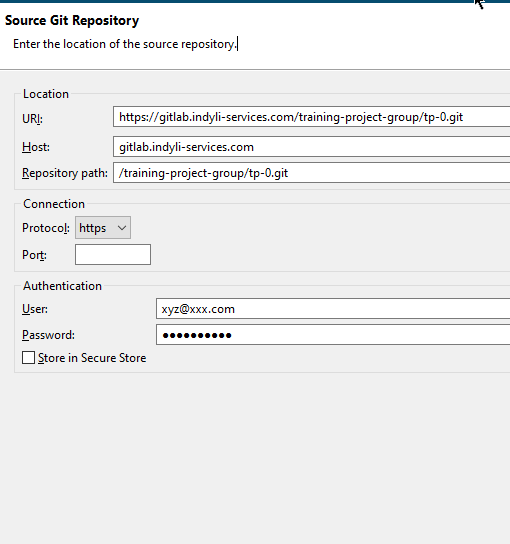The image size is (510, 544).
Task: Click the Host label
Action: [36, 147]
